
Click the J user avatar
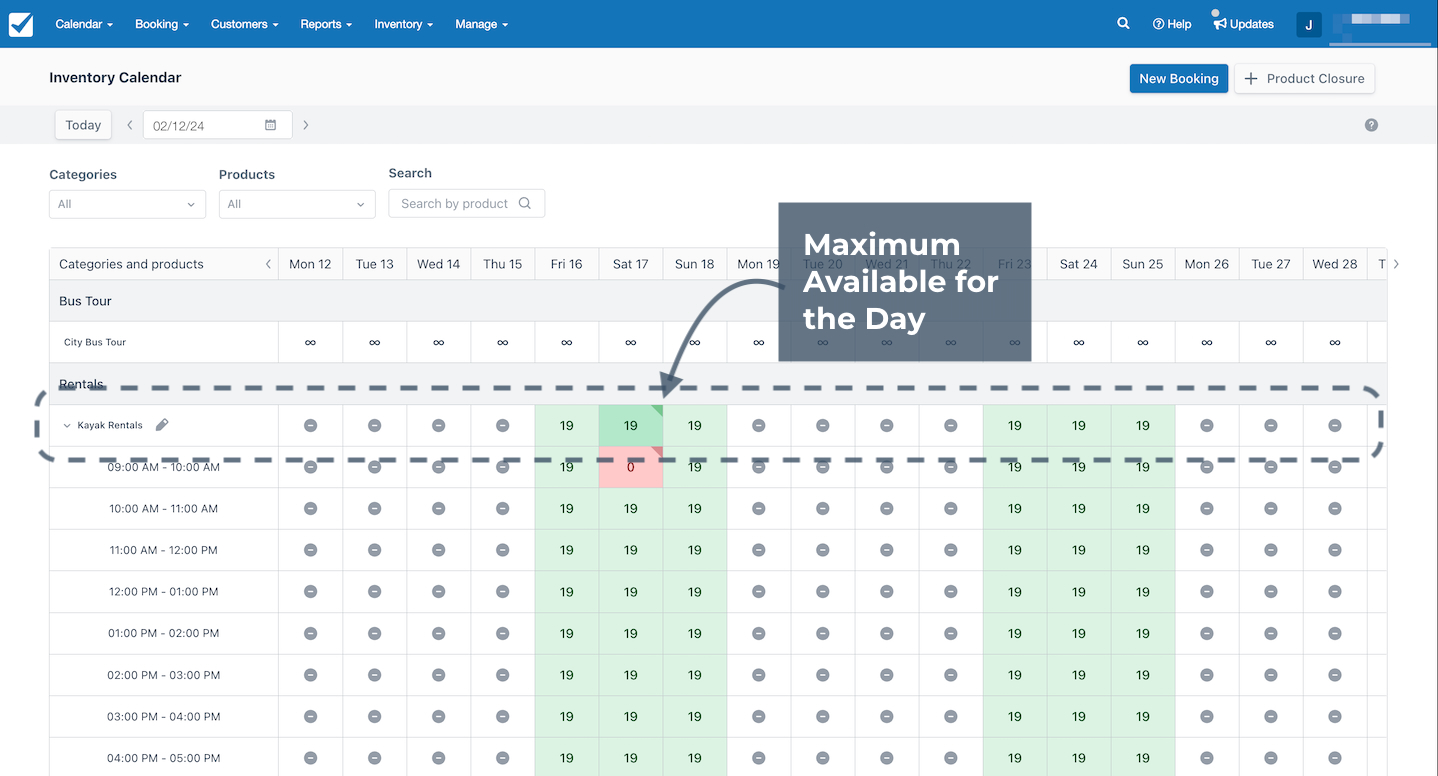coord(1309,25)
